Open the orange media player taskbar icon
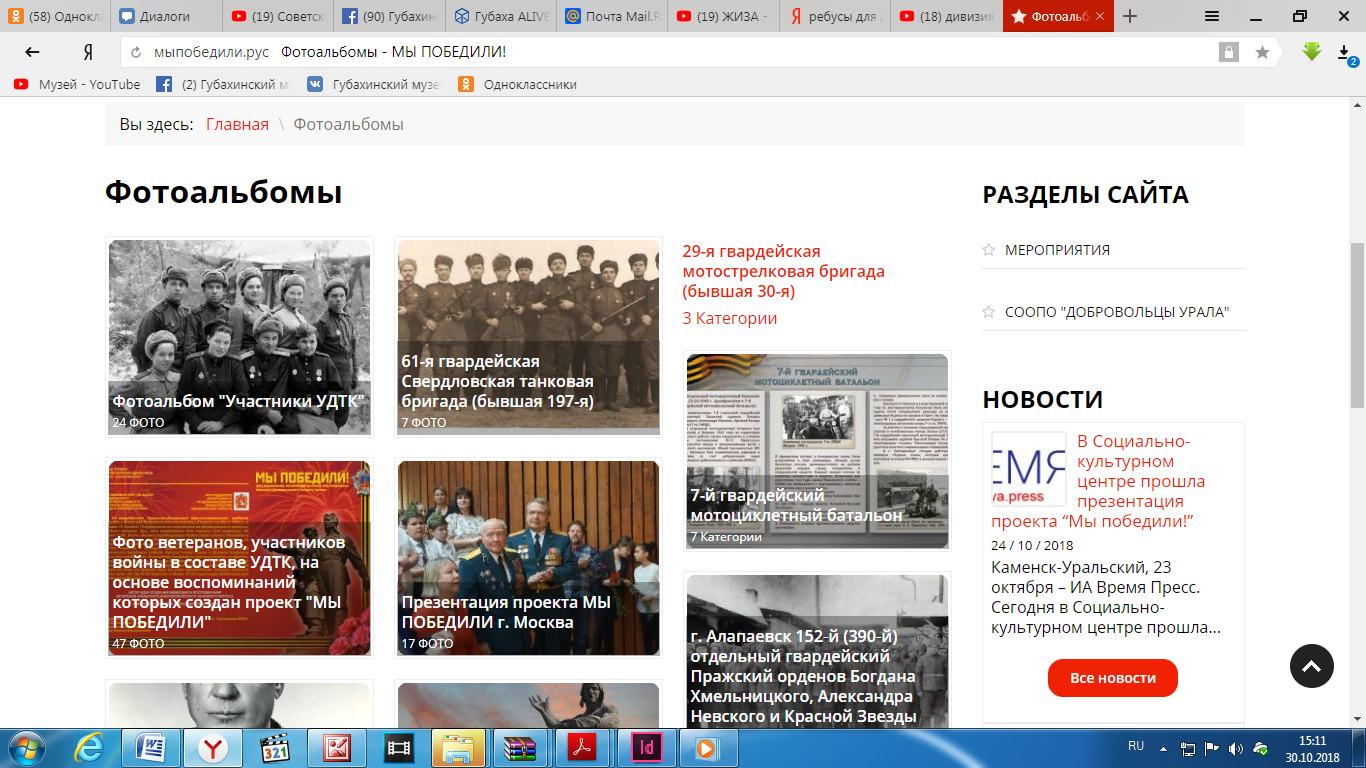 (706, 748)
